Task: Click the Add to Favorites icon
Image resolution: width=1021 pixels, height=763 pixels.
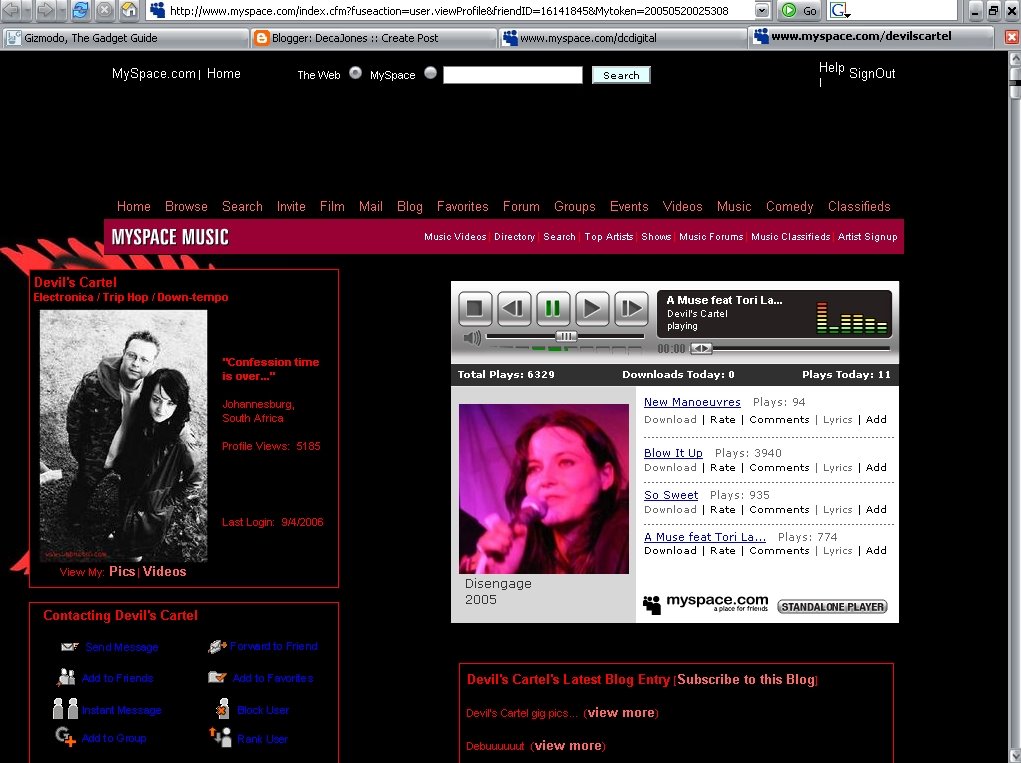Action: (x=217, y=677)
